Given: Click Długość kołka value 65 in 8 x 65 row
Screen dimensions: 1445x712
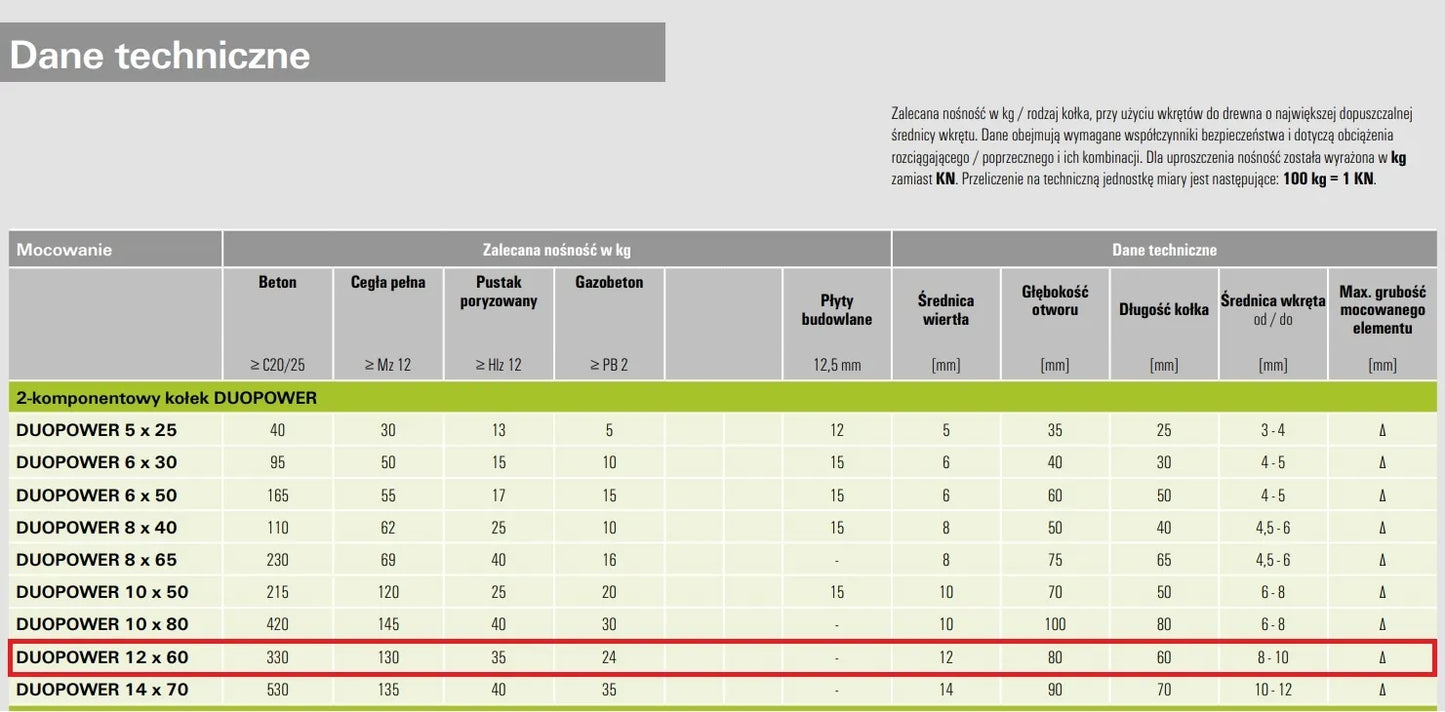Looking at the screenshot, I should pos(1164,560).
